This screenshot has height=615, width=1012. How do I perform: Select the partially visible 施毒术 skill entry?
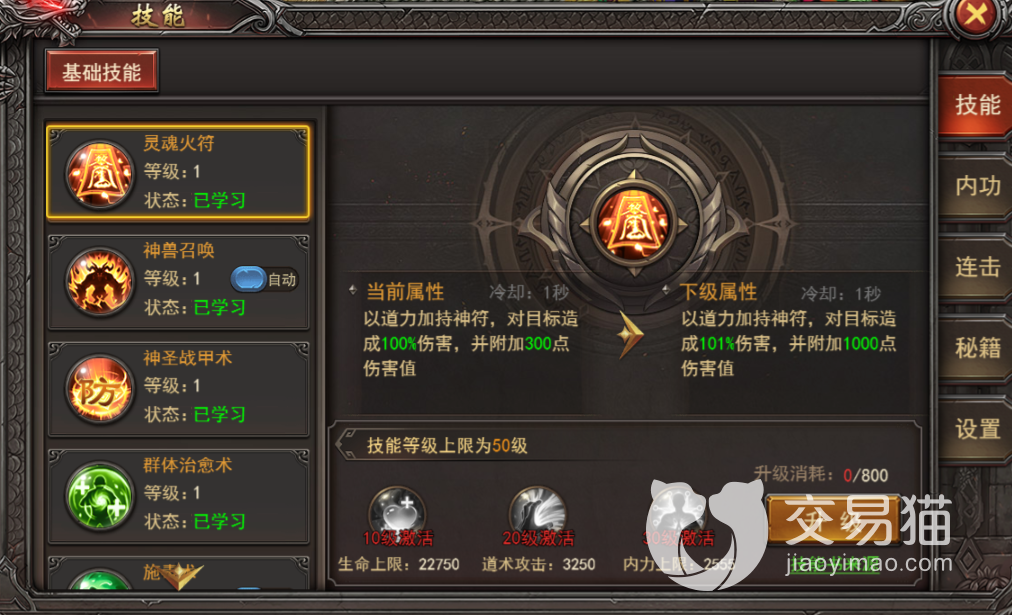(x=179, y=574)
